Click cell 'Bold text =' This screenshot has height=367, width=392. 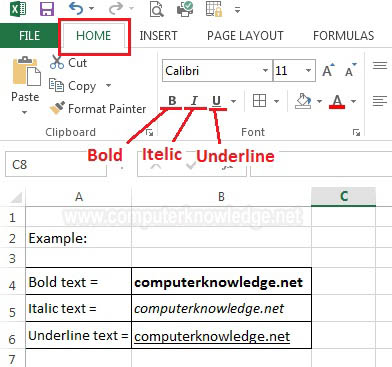79,281
